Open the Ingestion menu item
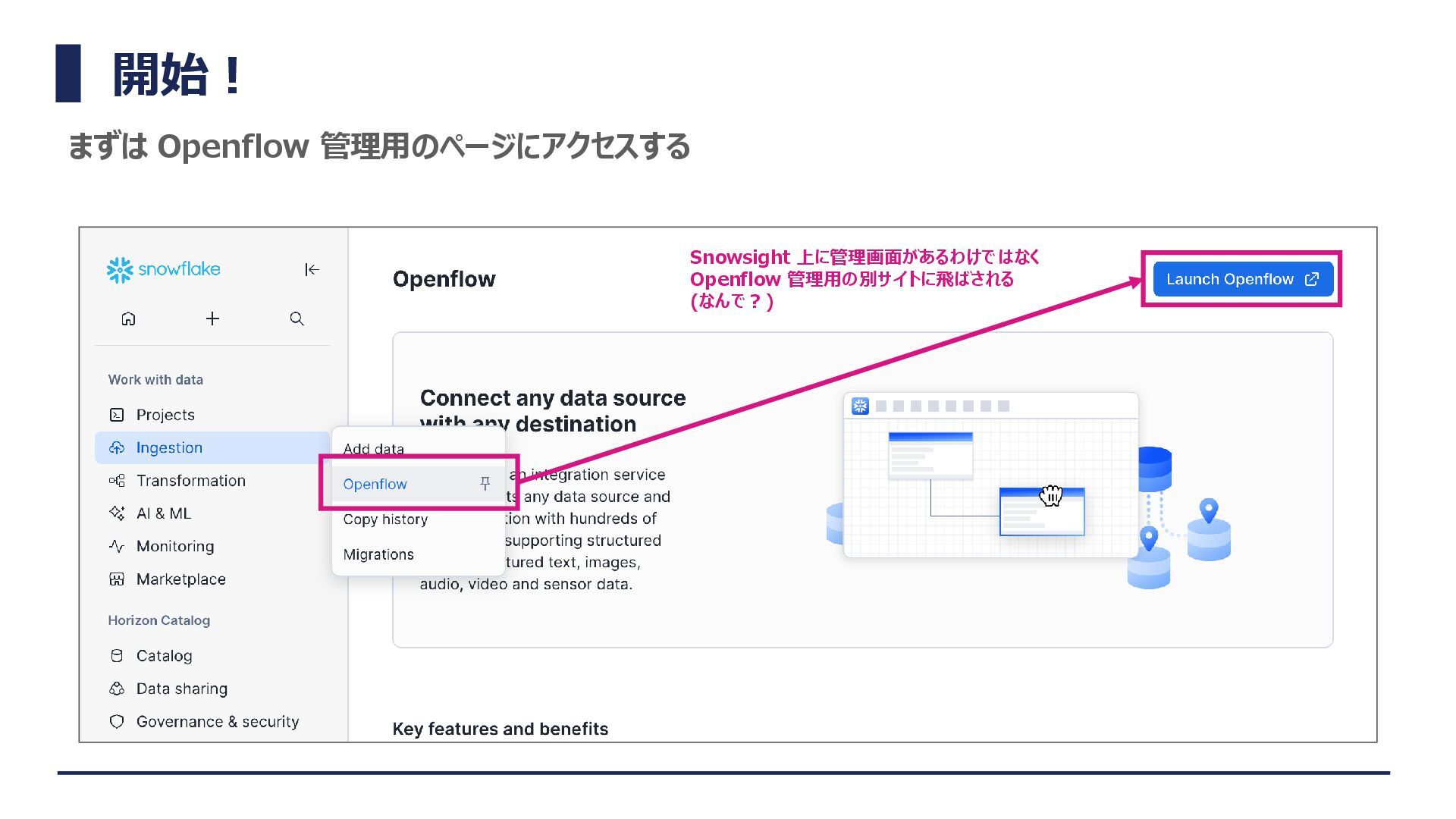 click(x=169, y=447)
